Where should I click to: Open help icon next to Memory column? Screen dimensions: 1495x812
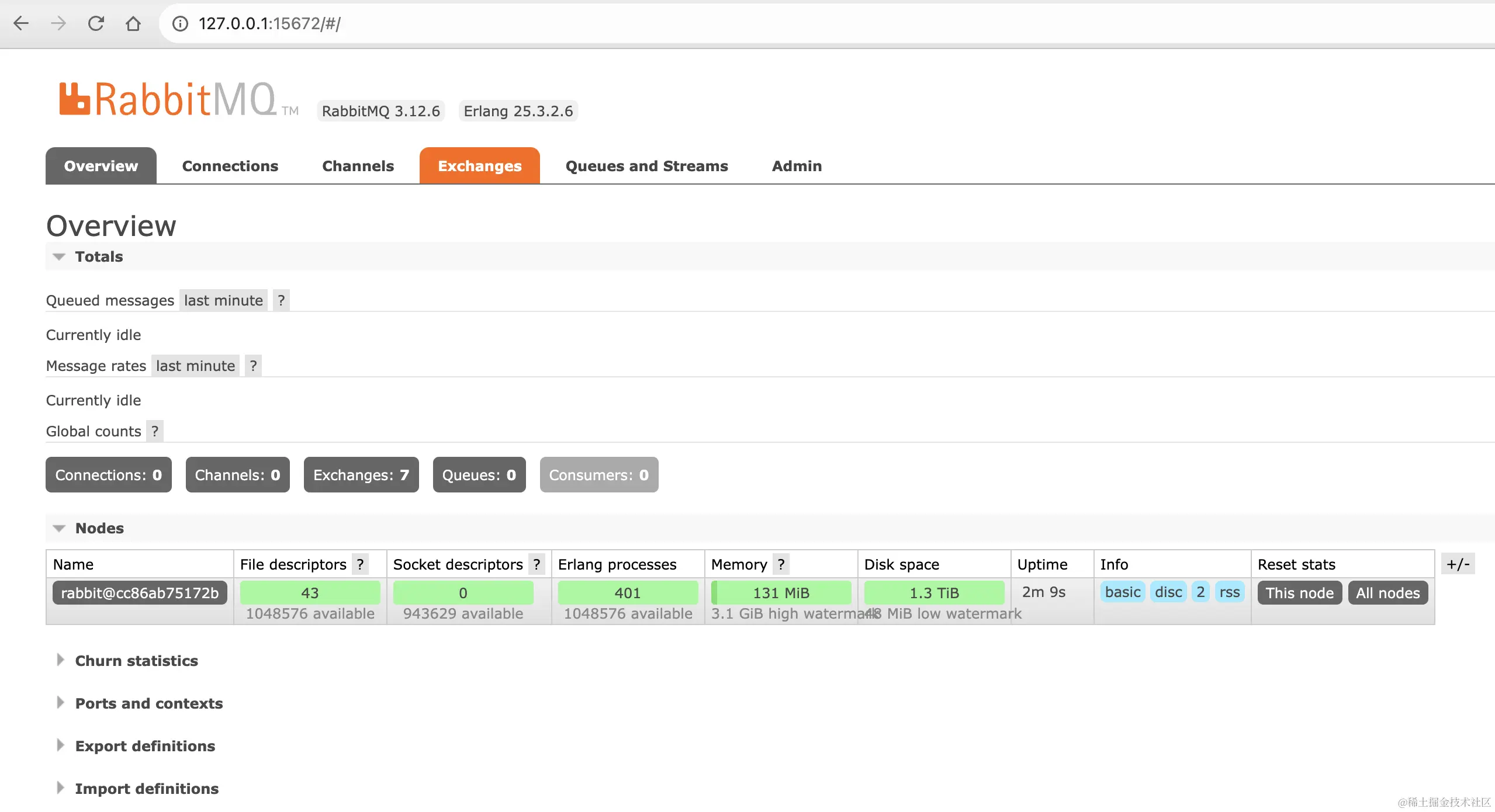tap(781, 564)
